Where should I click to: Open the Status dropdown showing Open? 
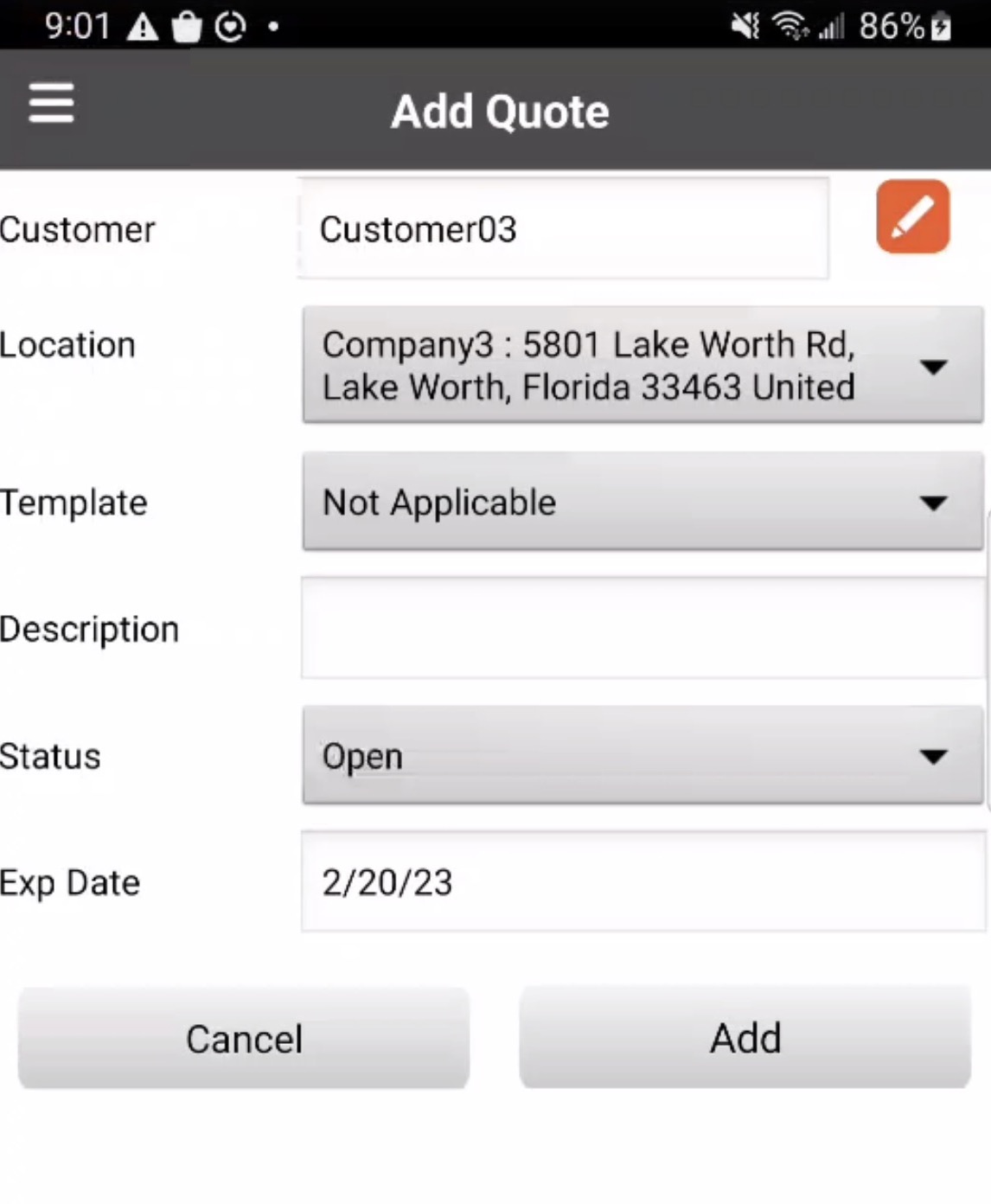643,756
